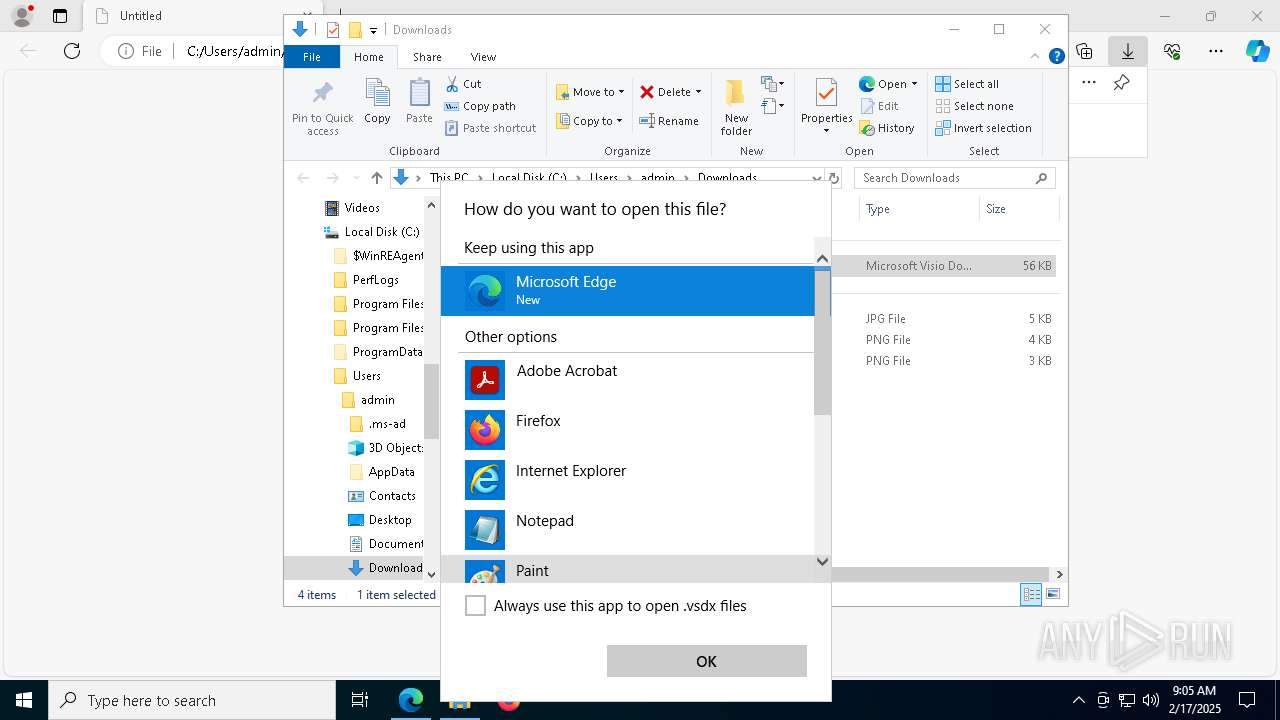Click the Paste ribbon icon
This screenshot has height=720, width=1280.
click(419, 102)
